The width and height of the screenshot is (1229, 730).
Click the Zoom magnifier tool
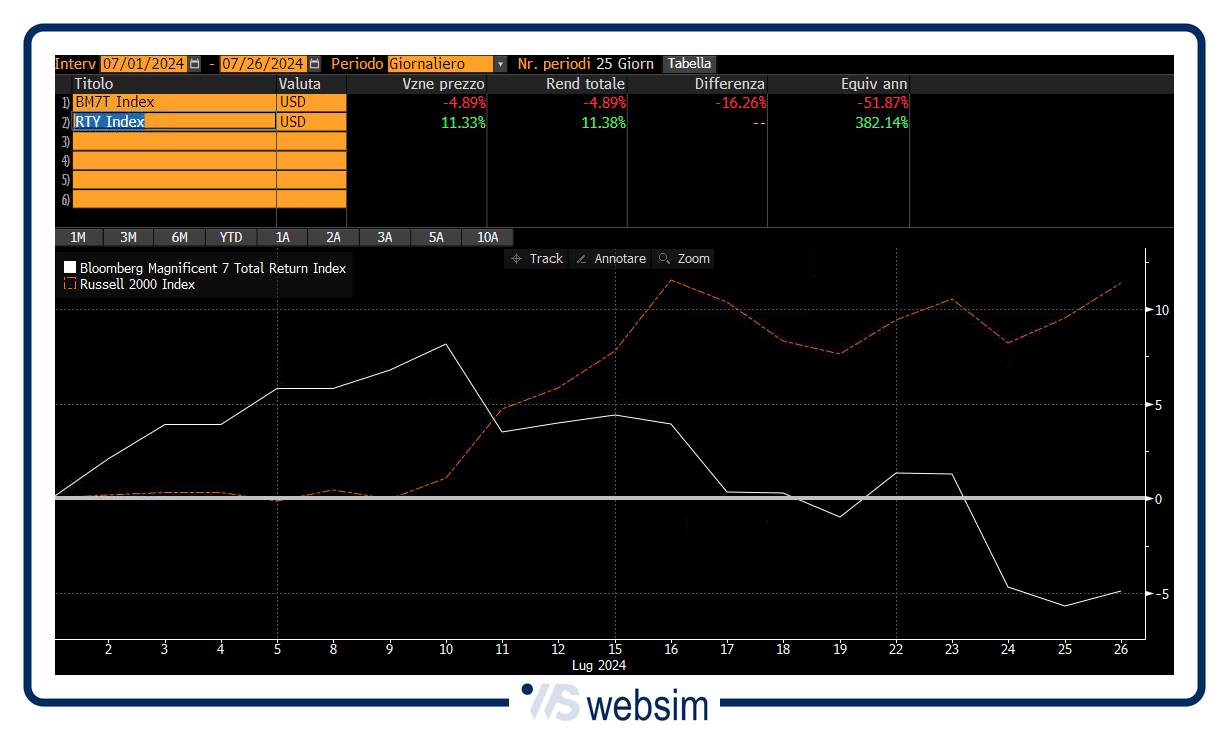pyautogui.click(x=684, y=258)
